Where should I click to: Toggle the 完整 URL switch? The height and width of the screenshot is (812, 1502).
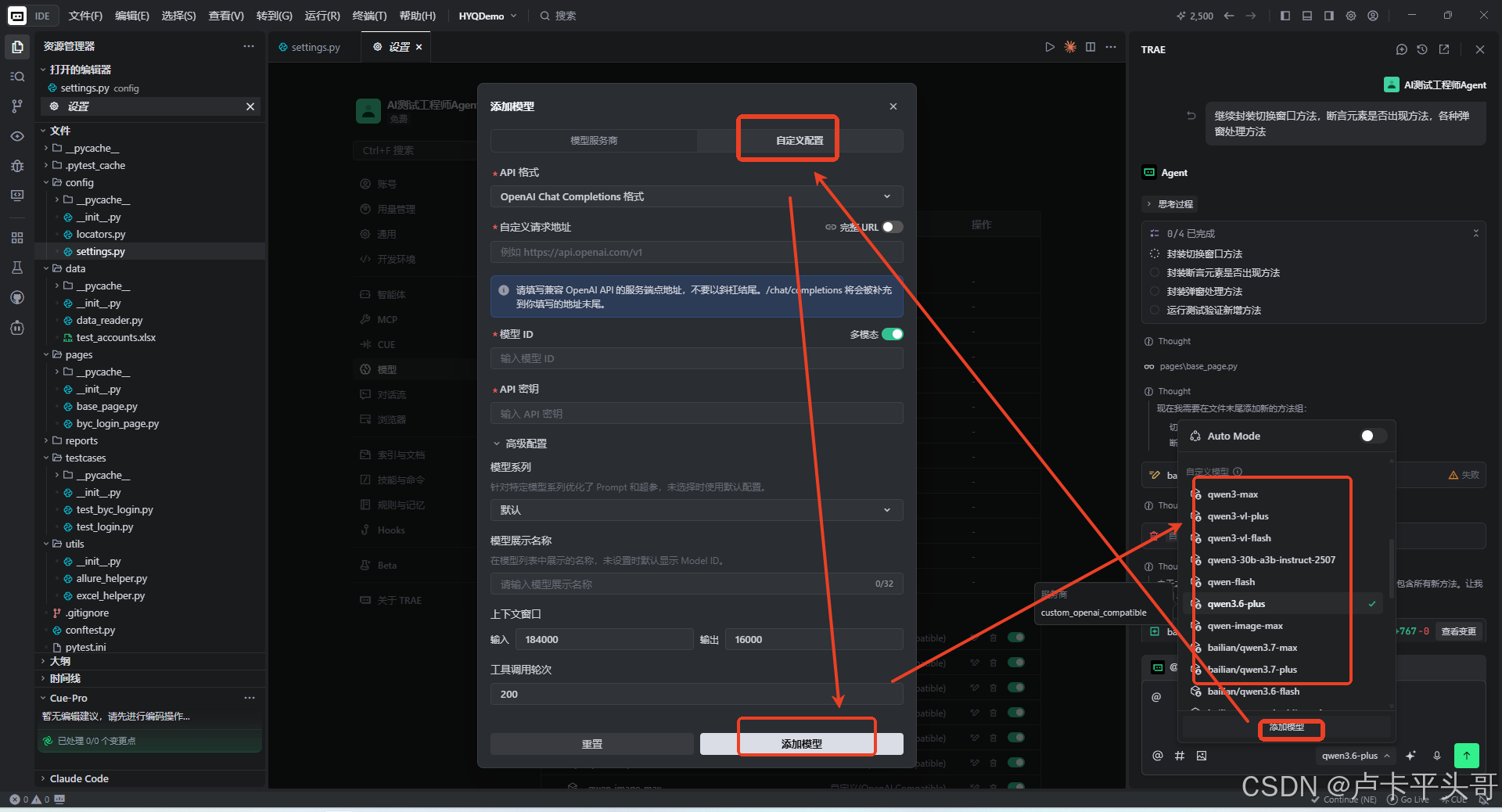[893, 227]
